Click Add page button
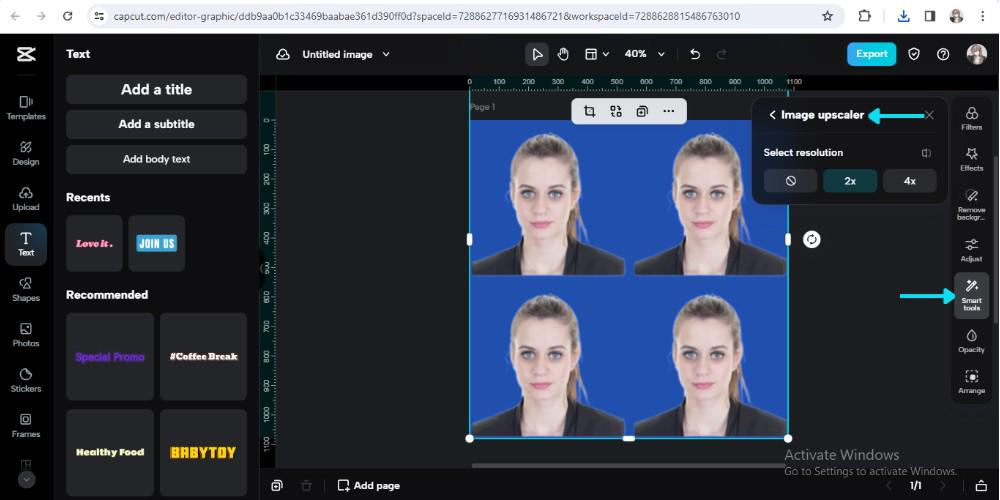1000x500 pixels. pyautogui.click(x=369, y=485)
